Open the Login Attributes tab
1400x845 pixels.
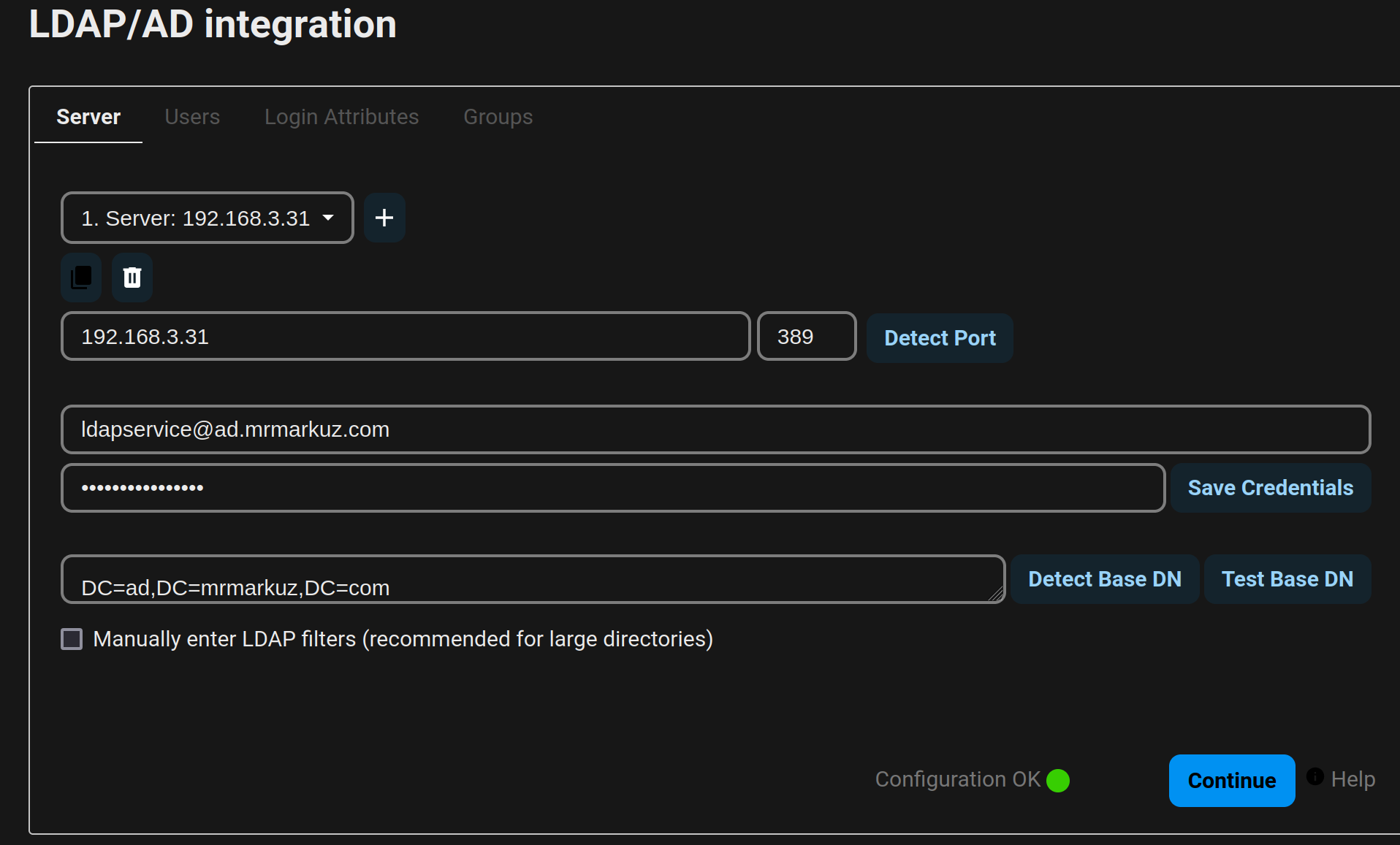pyautogui.click(x=341, y=117)
